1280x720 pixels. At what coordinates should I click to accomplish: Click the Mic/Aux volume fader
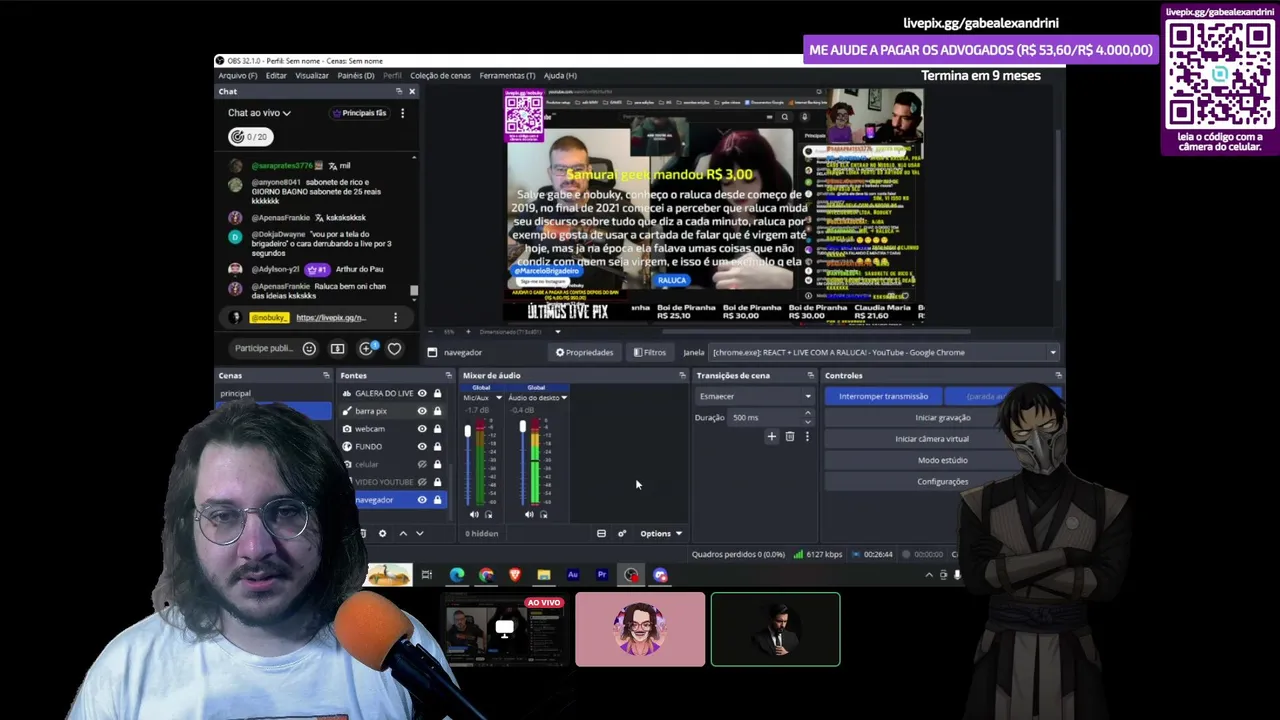point(467,431)
